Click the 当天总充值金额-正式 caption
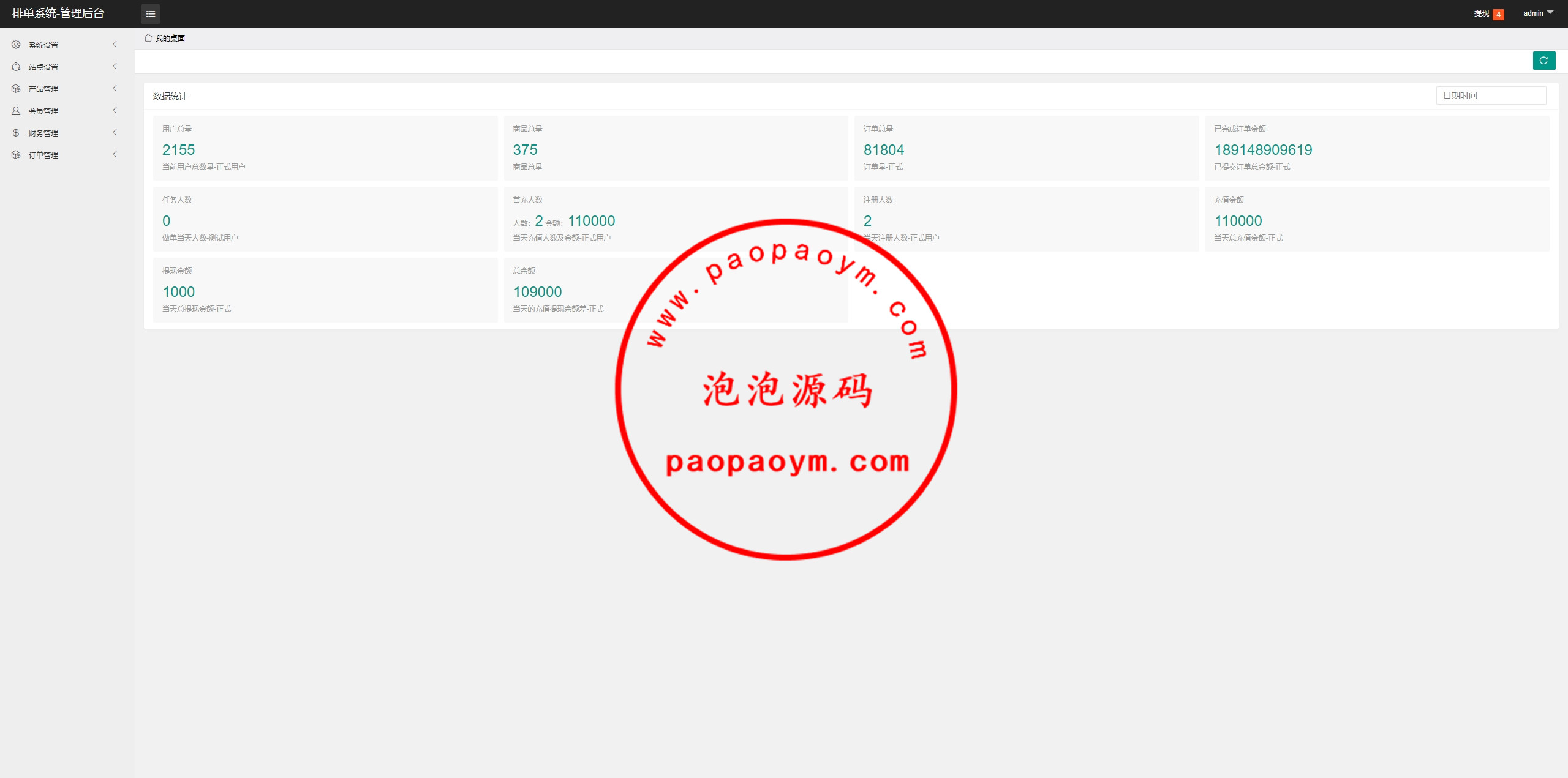The width and height of the screenshot is (1568, 778). (x=1248, y=238)
